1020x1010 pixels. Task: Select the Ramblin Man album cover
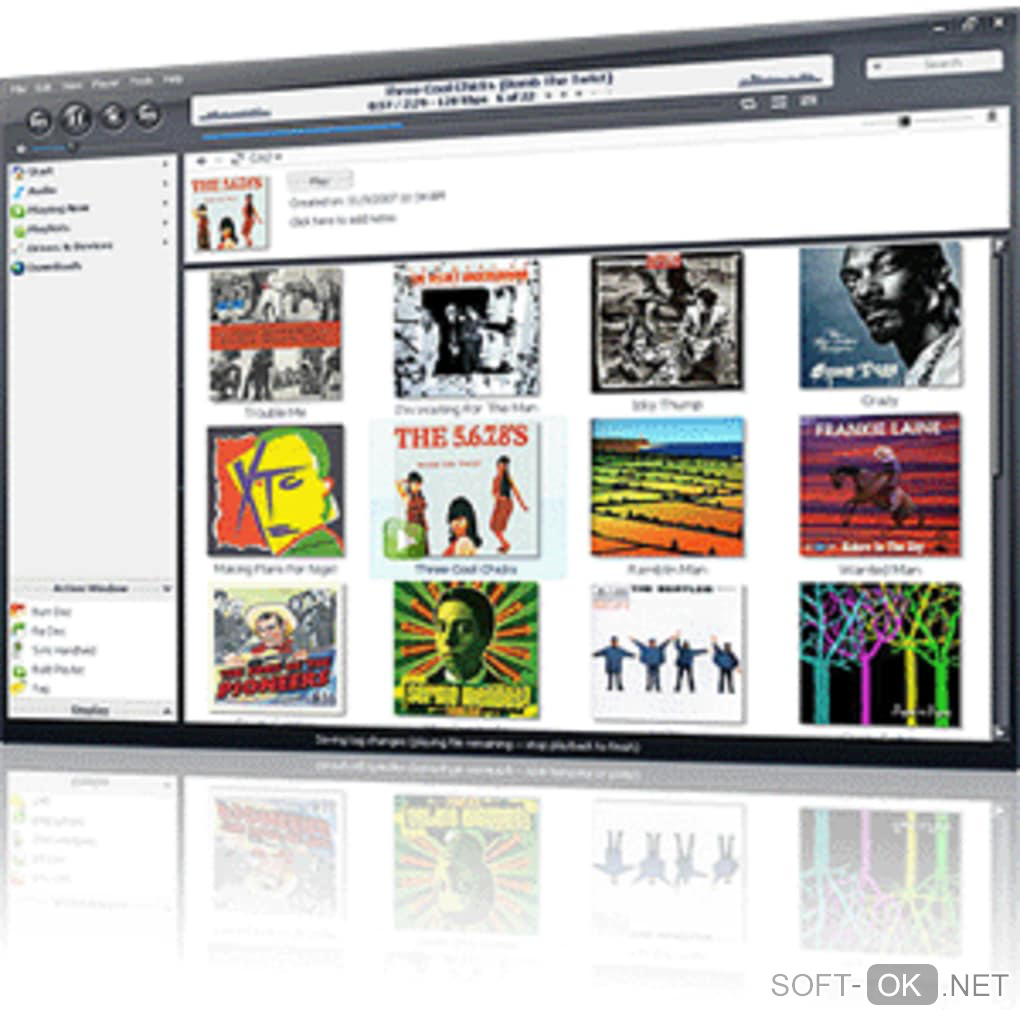coord(667,488)
